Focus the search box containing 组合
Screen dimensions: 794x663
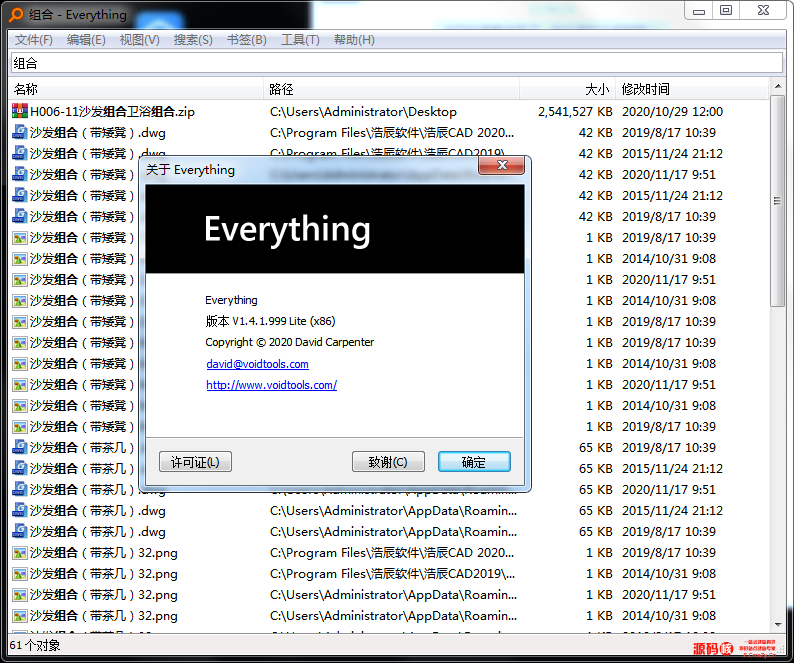point(397,63)
